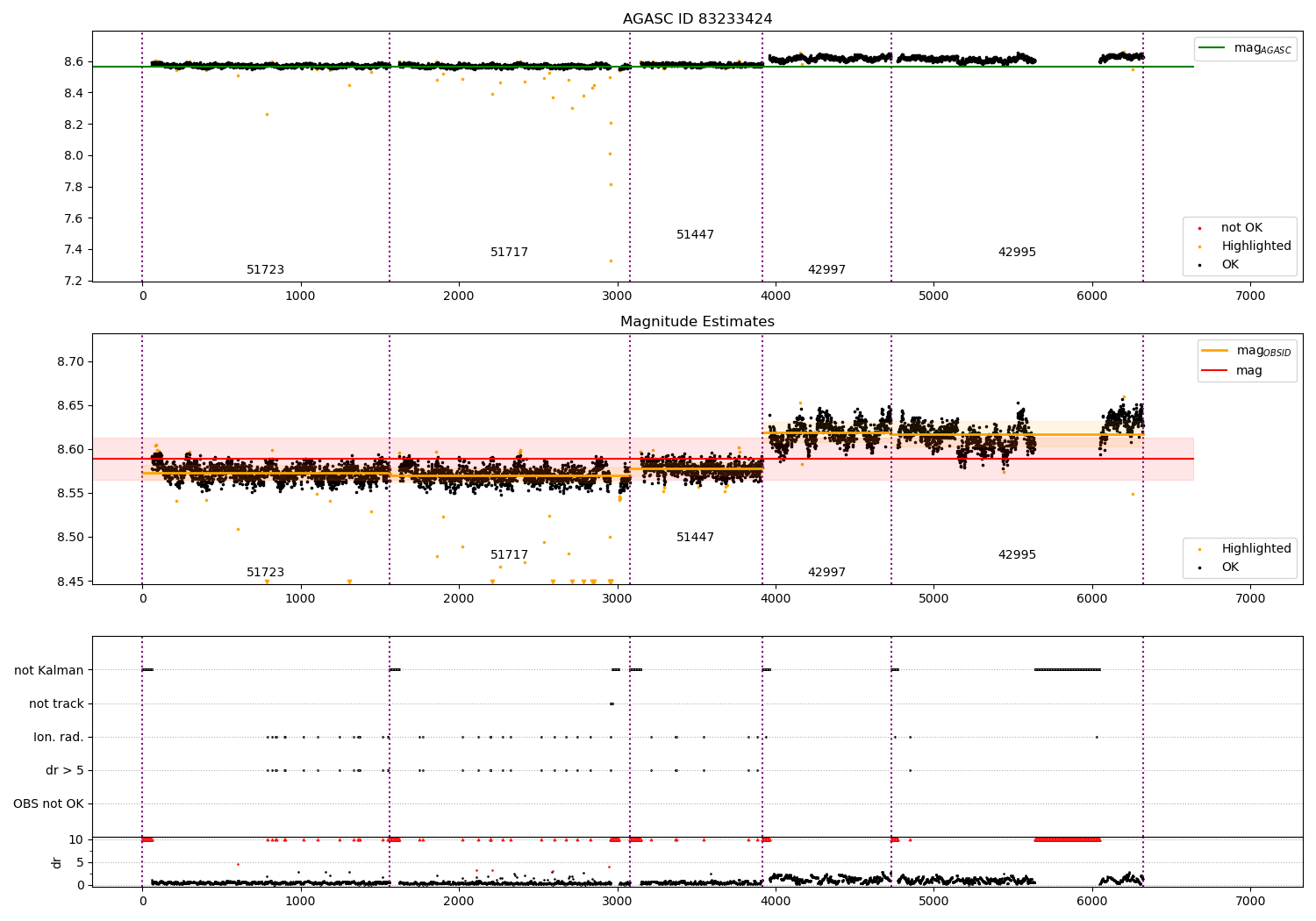Click OBSID label 51447 in top plot
Image resolution: width=1316 pixels, height=921 pixels.
tap(695, 235)
